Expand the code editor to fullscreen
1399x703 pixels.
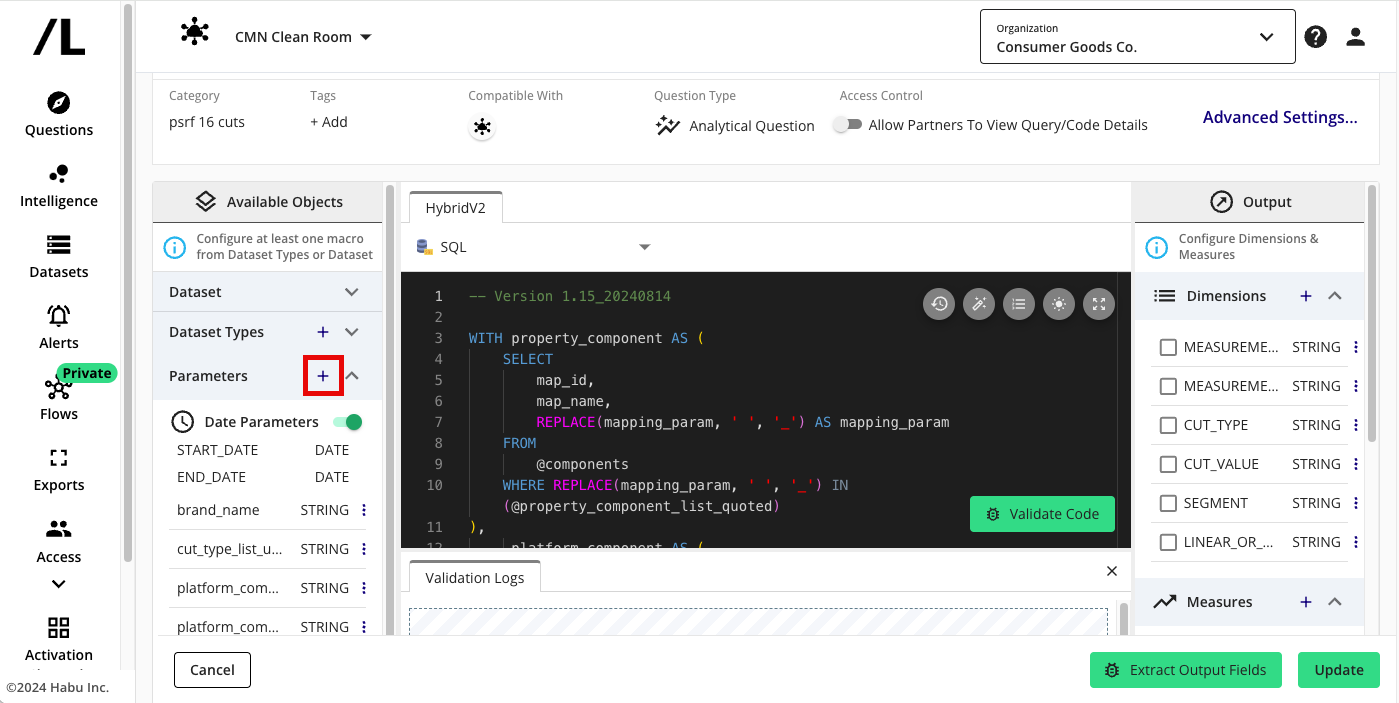tap(1099, 304)
